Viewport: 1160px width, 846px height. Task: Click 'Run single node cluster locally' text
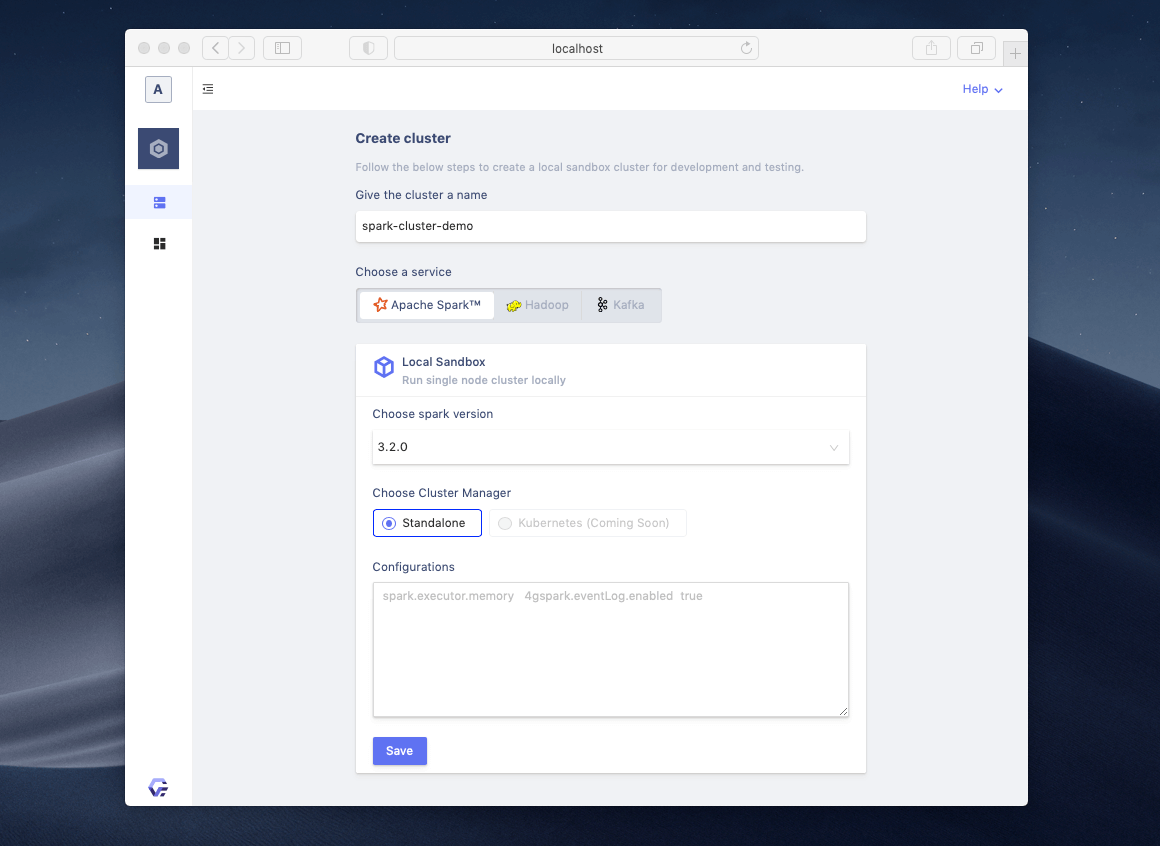484,380
